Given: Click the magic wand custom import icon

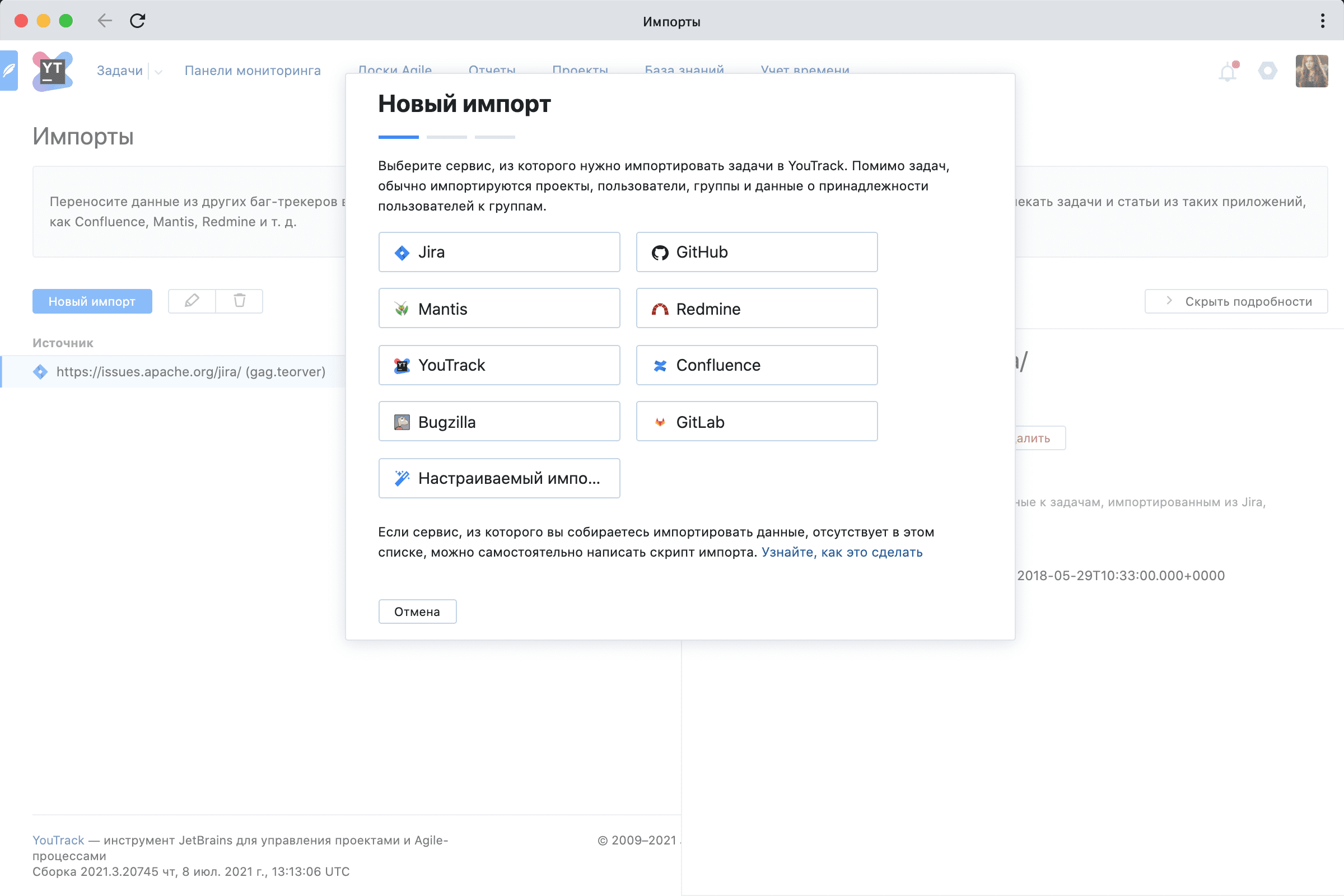Looking at the screenshot, I should [402, 478].
